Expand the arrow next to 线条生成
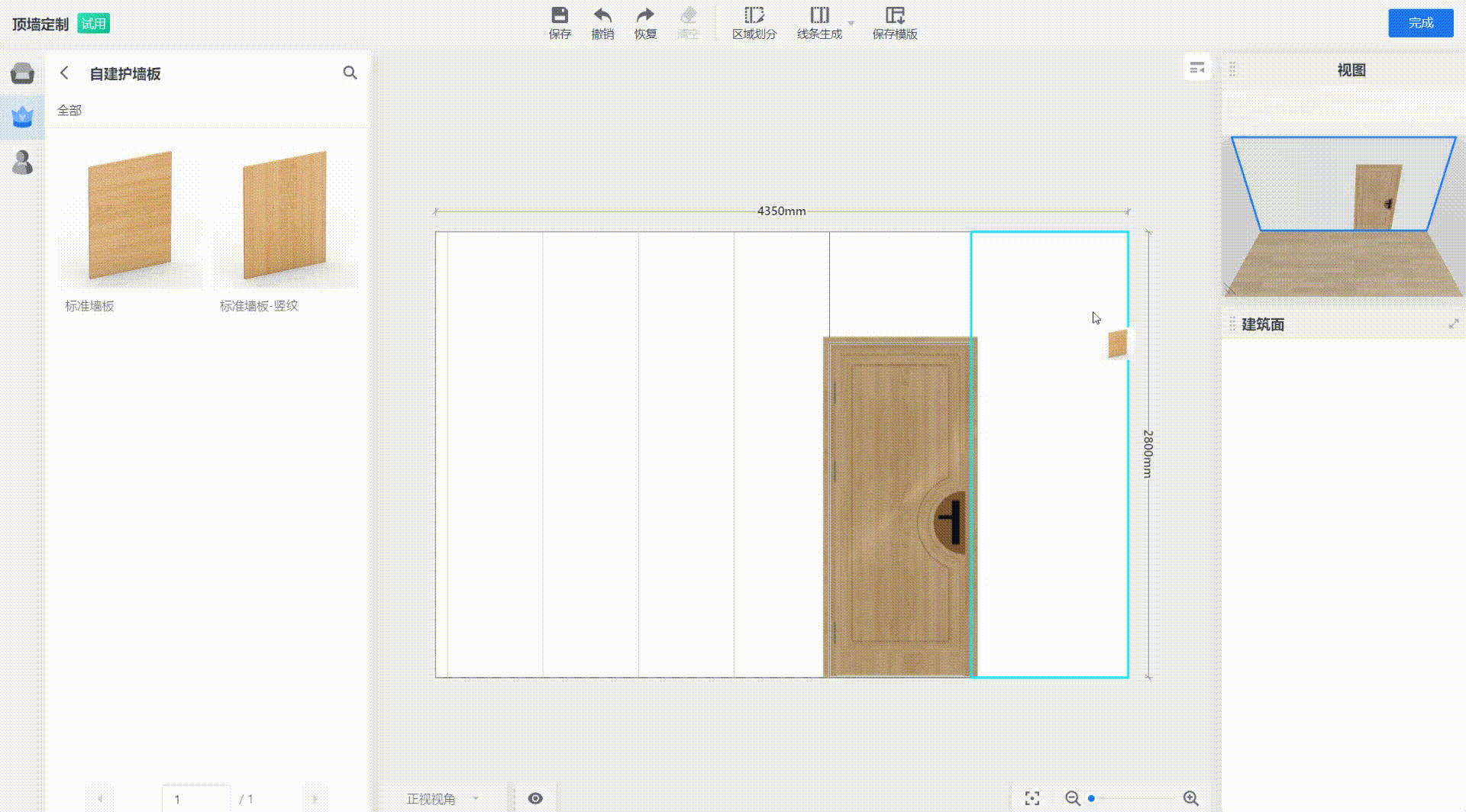Image resolution: width=1466 pixels, height=812 pixels. 851,24
